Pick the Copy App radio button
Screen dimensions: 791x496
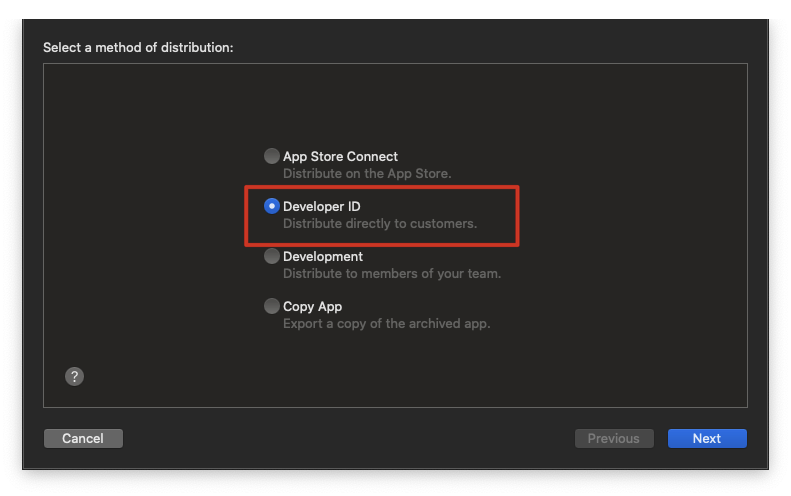(271, 306)
